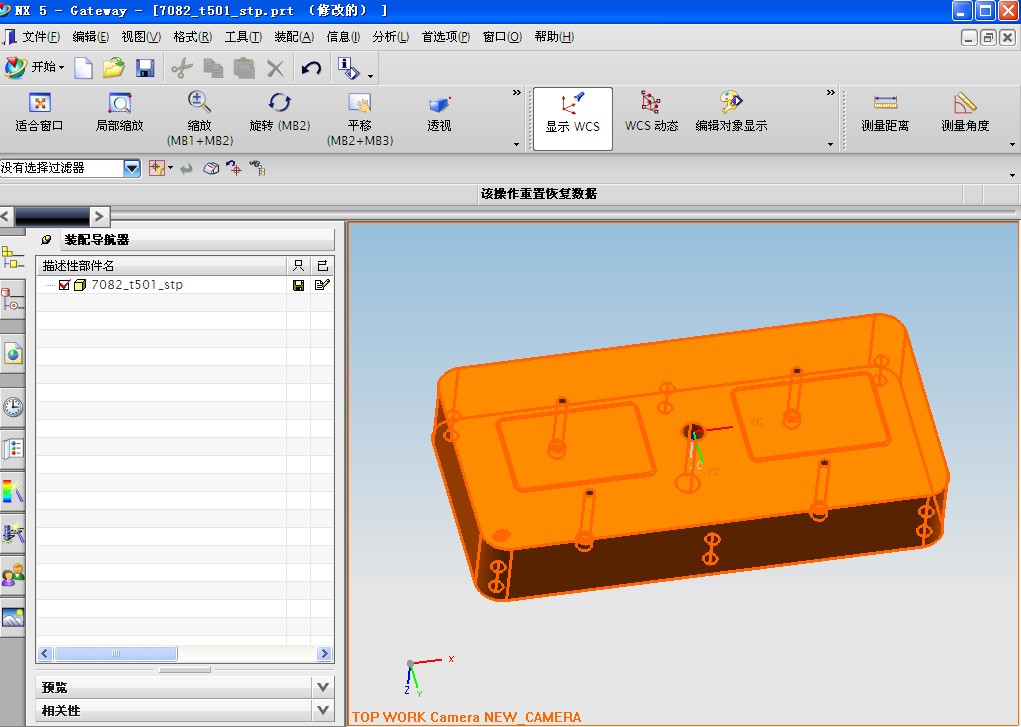Open the dropdown arrow next to information icon

(x=371, y=76)
